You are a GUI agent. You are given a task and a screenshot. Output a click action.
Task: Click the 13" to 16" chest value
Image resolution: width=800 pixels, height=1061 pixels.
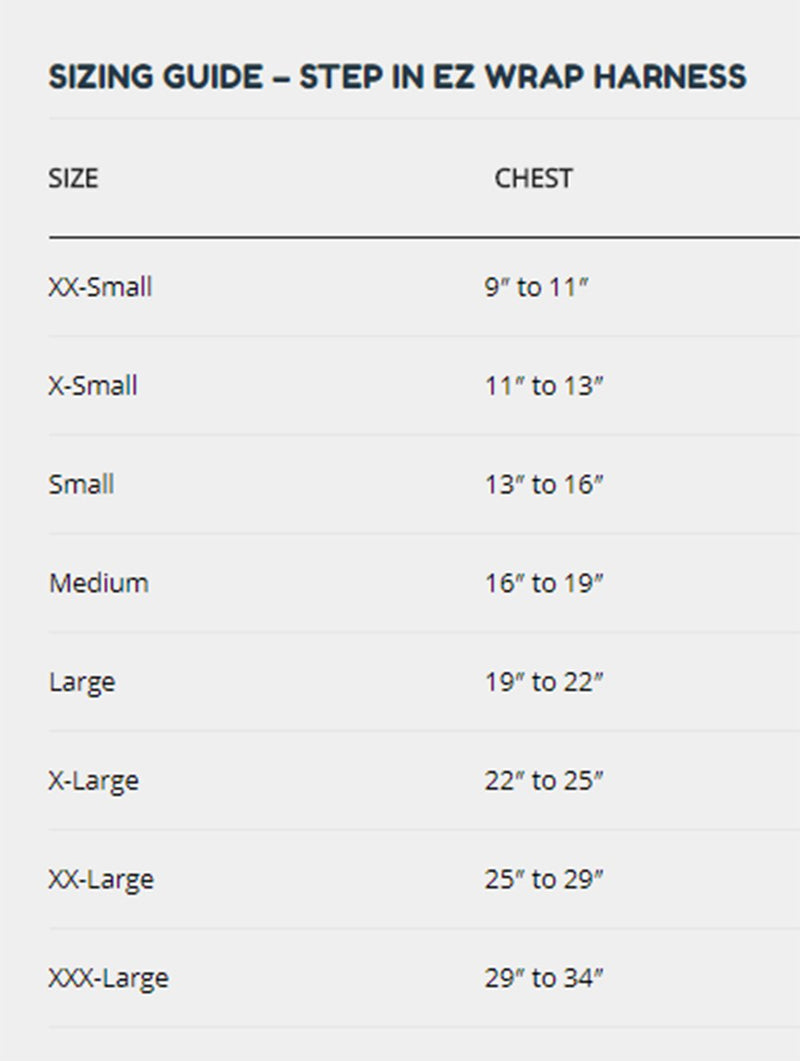(x=543, y=484)
